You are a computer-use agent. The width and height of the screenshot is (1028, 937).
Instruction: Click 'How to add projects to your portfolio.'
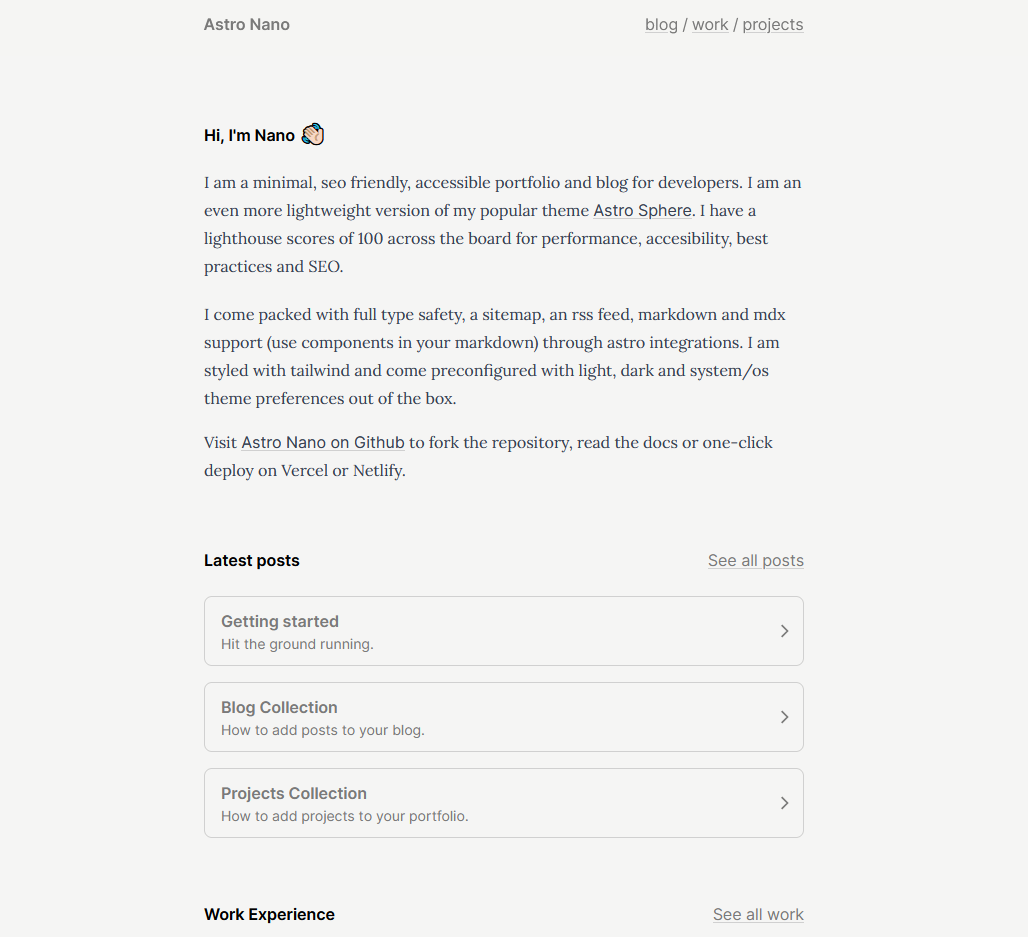345,817
